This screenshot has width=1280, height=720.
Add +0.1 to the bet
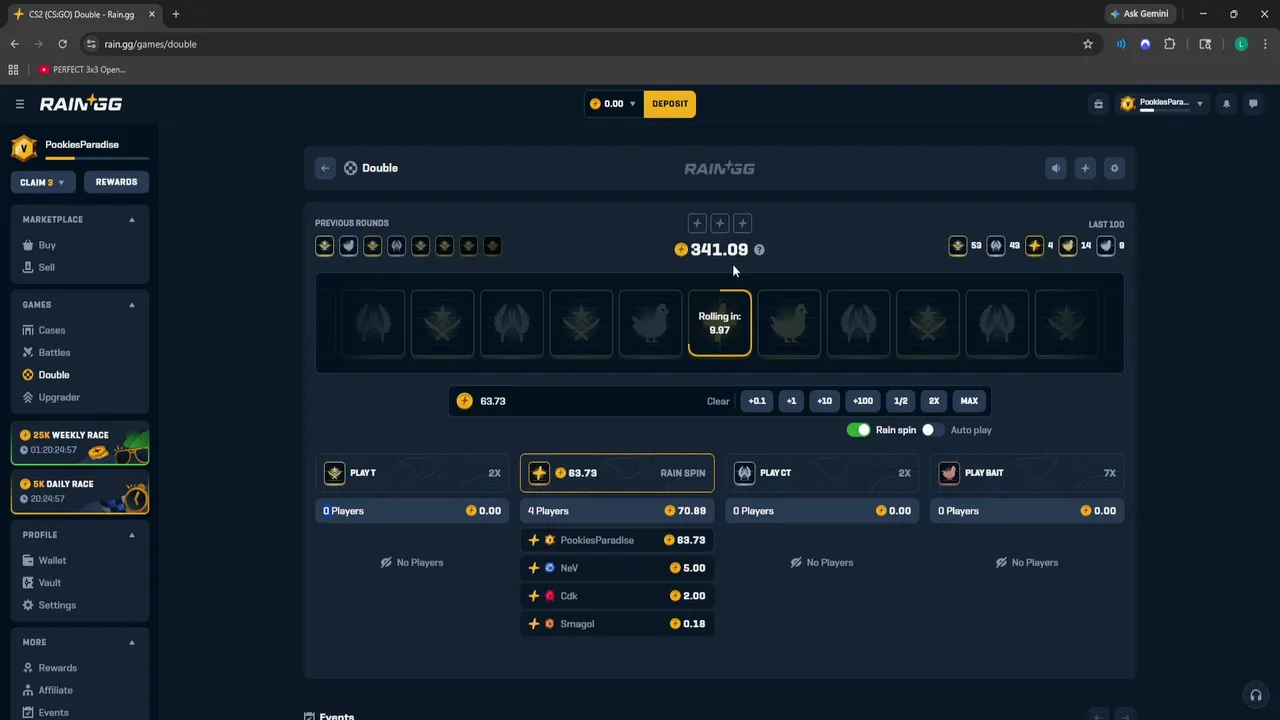(x=757, y=401)
